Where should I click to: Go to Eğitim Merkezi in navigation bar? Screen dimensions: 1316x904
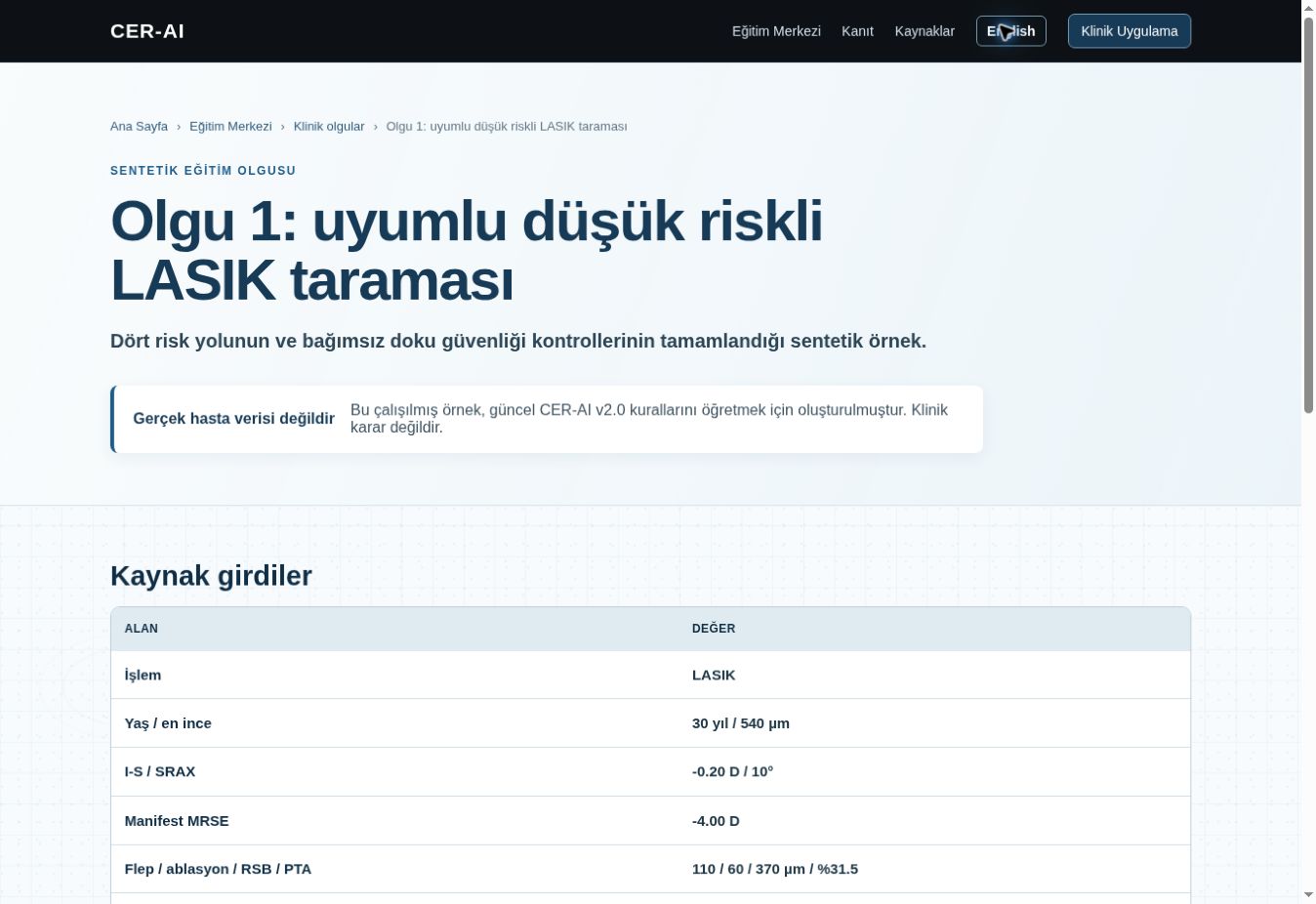pos(776,31)
